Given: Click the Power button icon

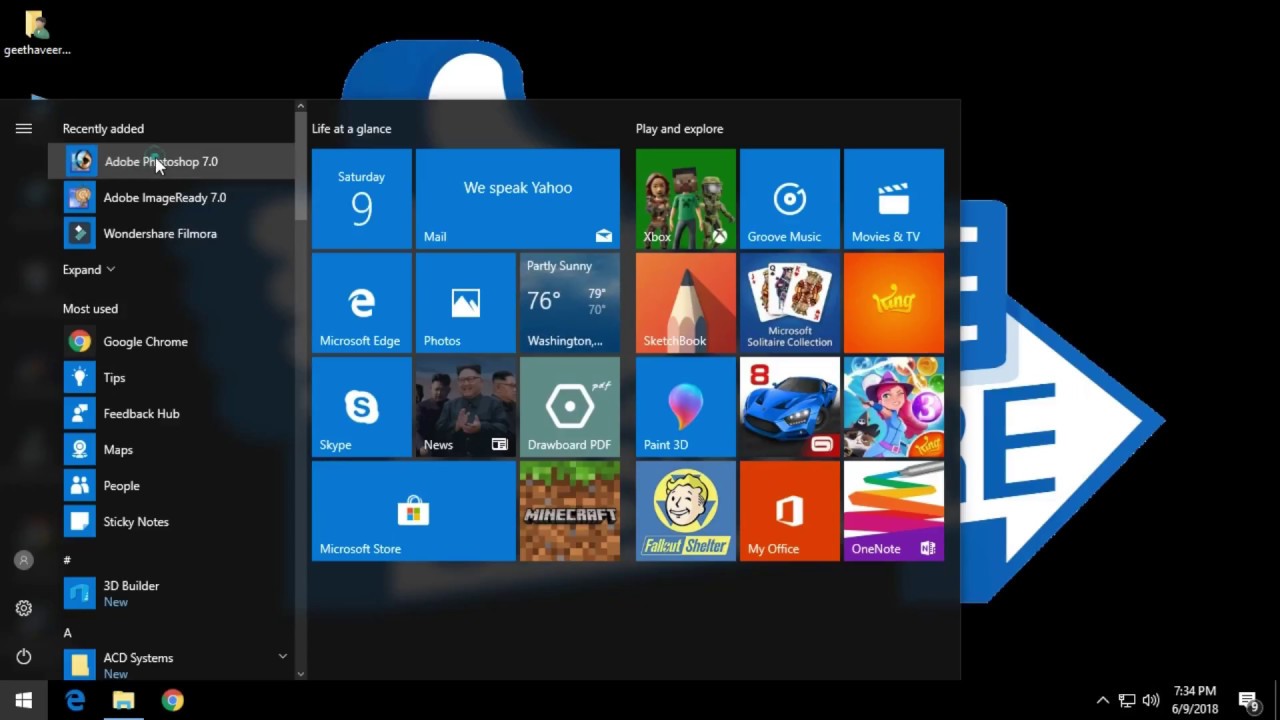Looking at the screenshot, I should click(x=24, y=656).
